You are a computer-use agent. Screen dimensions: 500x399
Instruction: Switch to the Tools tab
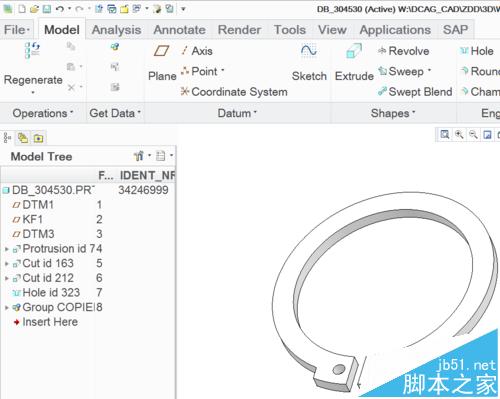[x=290, y=30]
